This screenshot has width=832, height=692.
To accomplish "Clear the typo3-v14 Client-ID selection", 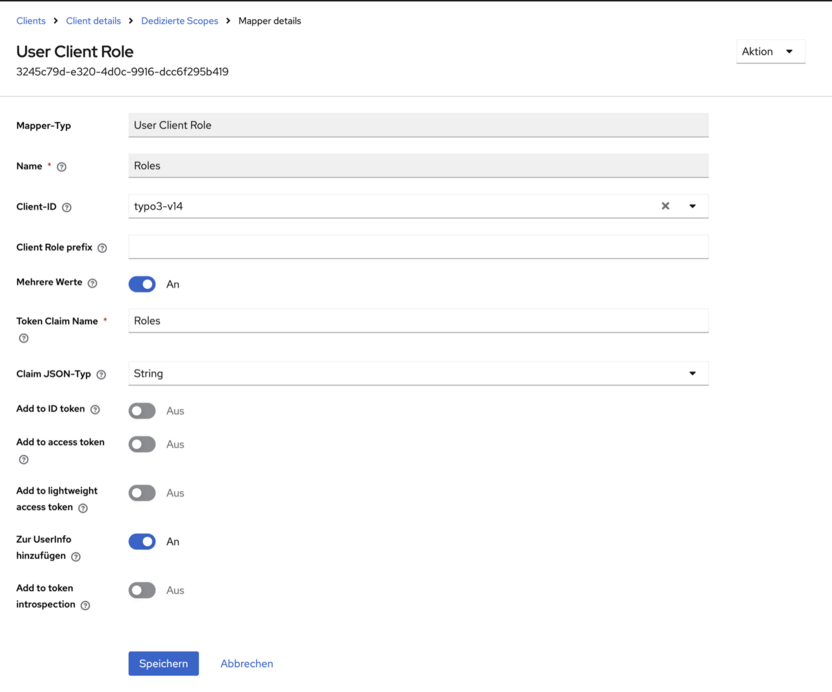I will point(665,206).
